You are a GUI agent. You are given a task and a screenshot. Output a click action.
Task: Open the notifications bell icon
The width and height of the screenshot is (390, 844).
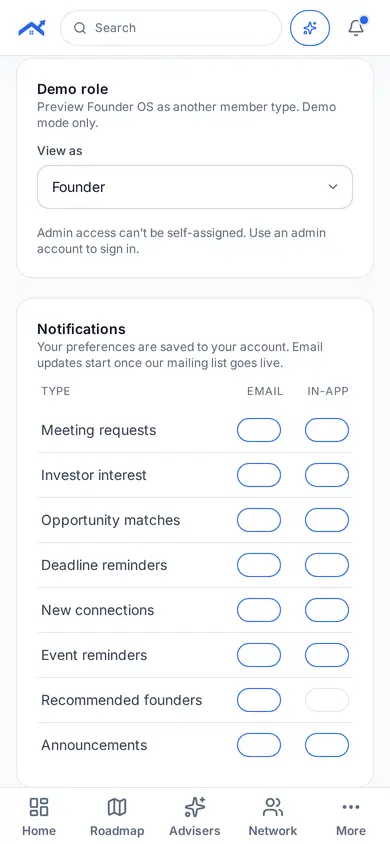pos(357,27)
